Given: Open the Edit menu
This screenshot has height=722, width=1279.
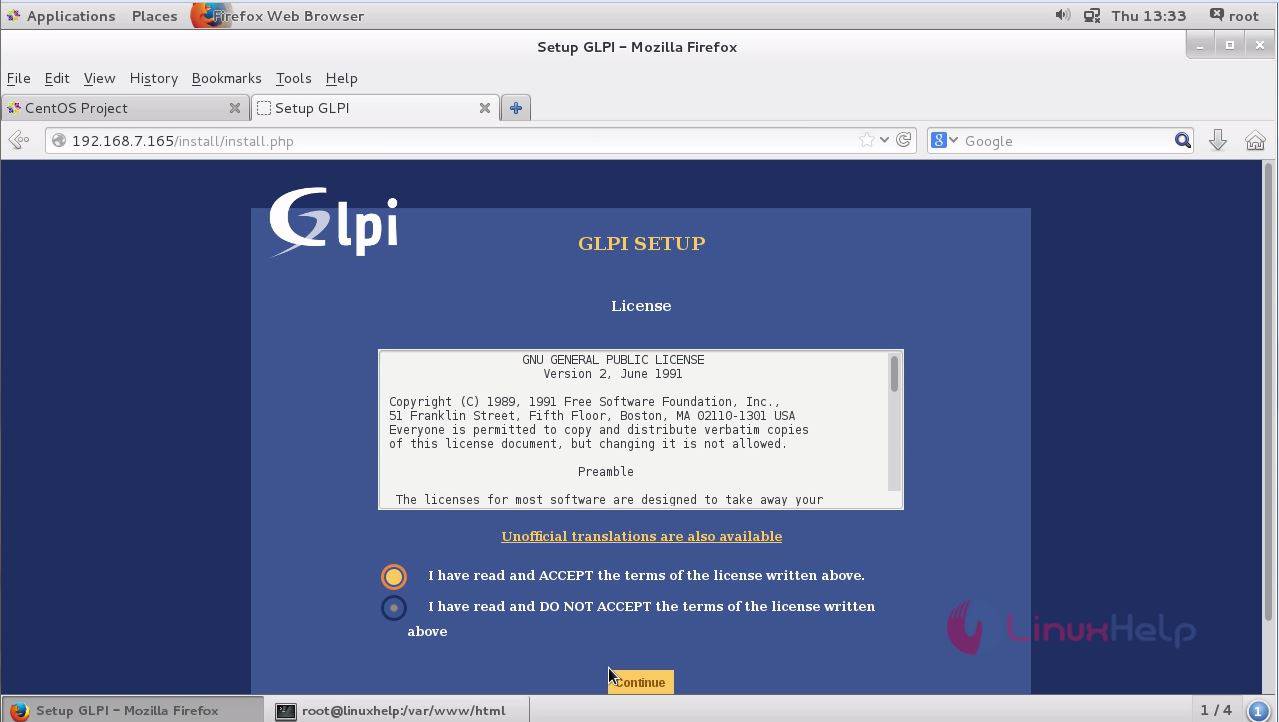Looking at the screenshot, I should point(57,78).
